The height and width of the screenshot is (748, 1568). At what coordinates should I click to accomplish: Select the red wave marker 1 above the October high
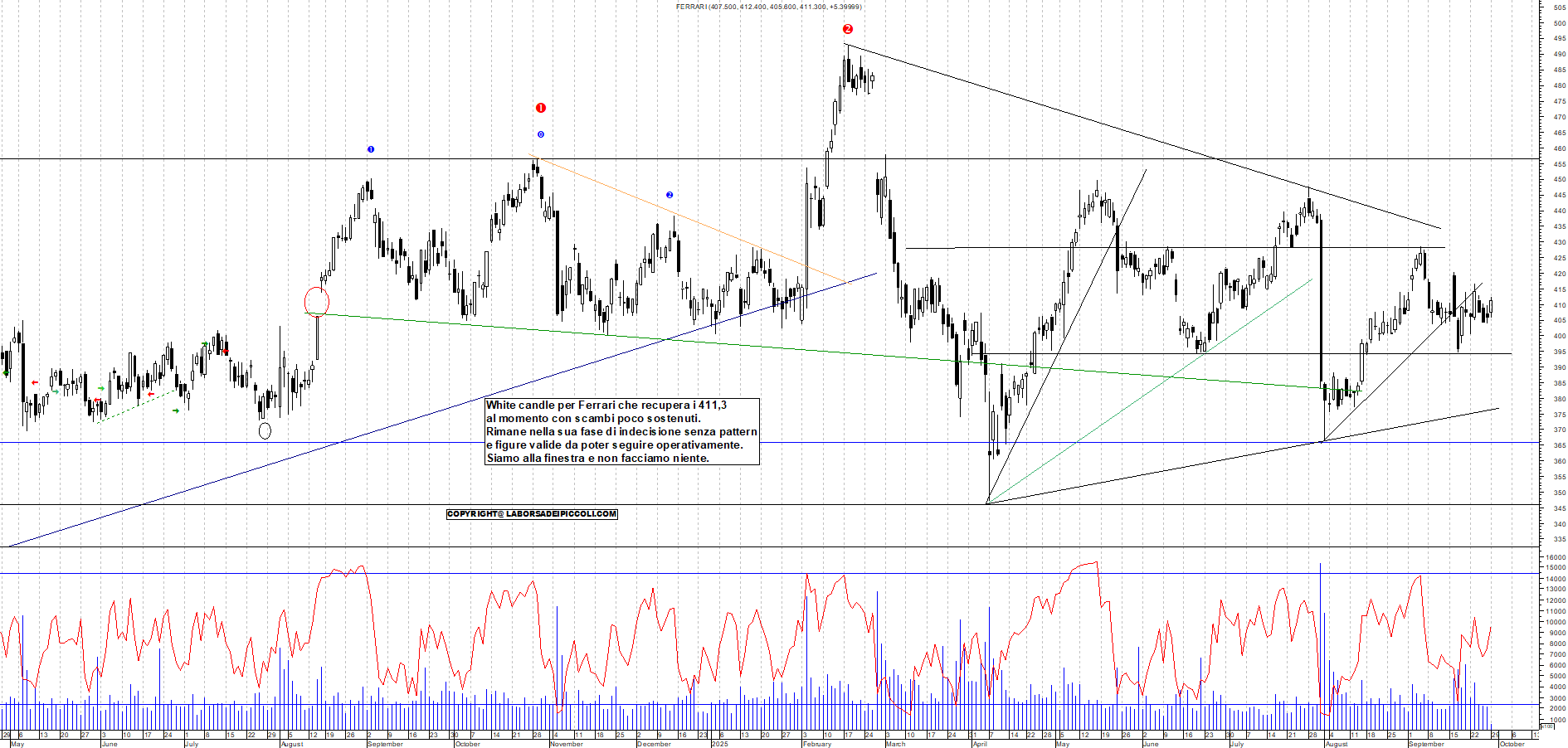pyautogui.click(x=541, y=108)
